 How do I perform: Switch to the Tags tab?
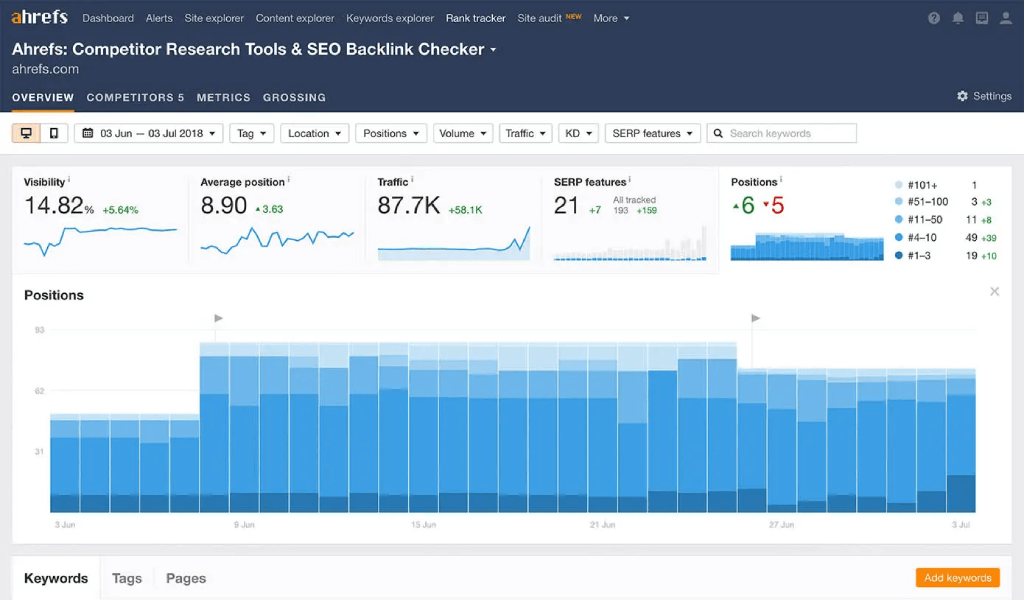127,578
